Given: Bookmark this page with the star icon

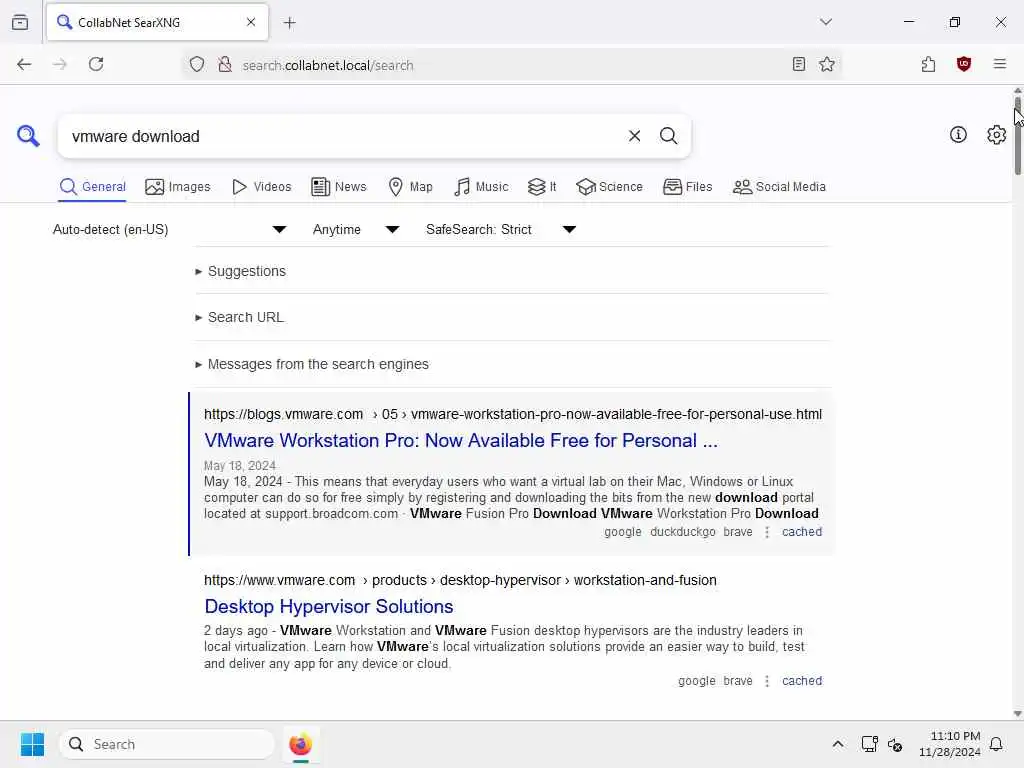Looking at the screenshot, I should point(827,64).
